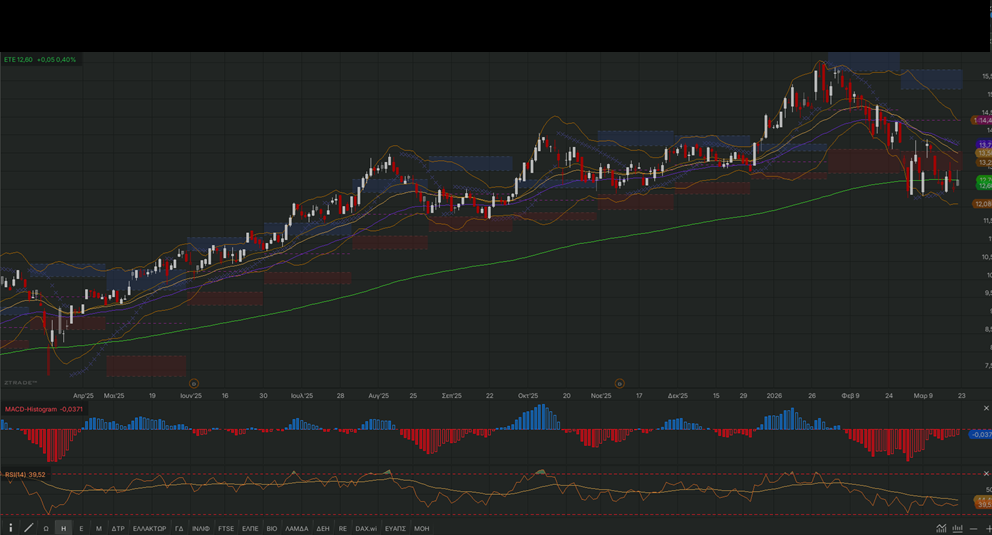Switch to the FTSE index
Image resolution: width=992 pixels, height=535 pixels.
(226, 528)
